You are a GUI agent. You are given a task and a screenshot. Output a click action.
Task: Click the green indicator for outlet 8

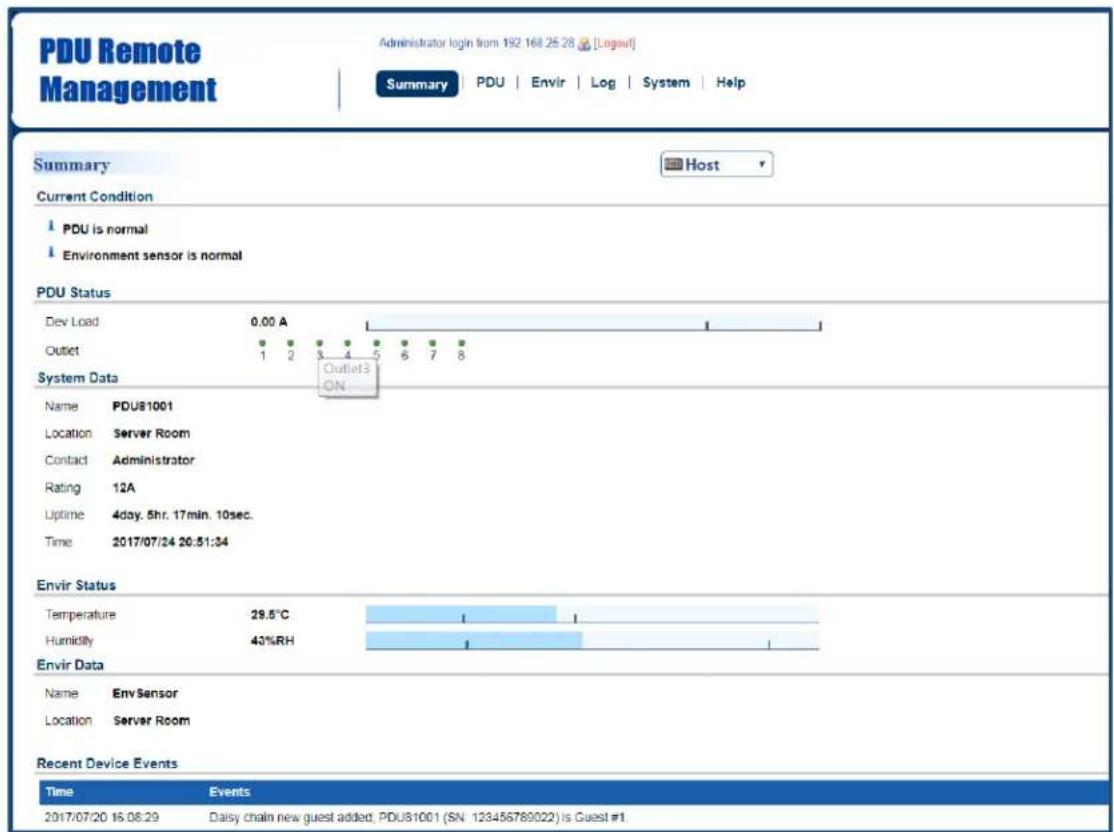pos(461,342)
